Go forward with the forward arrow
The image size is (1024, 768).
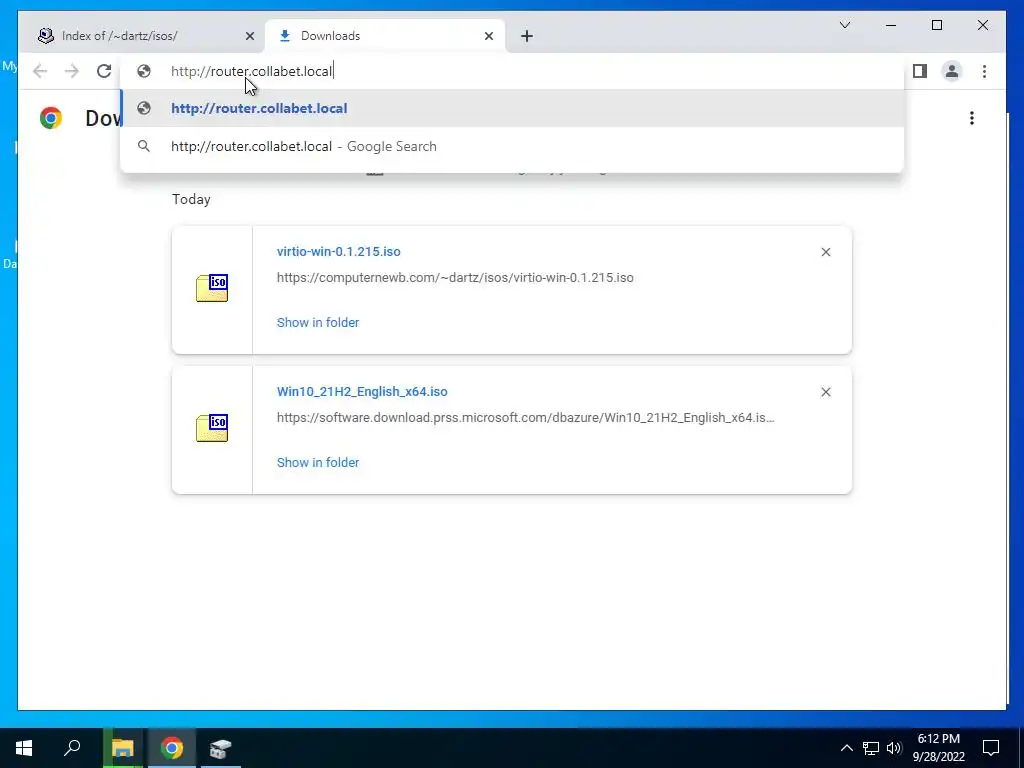coord(72,71)
